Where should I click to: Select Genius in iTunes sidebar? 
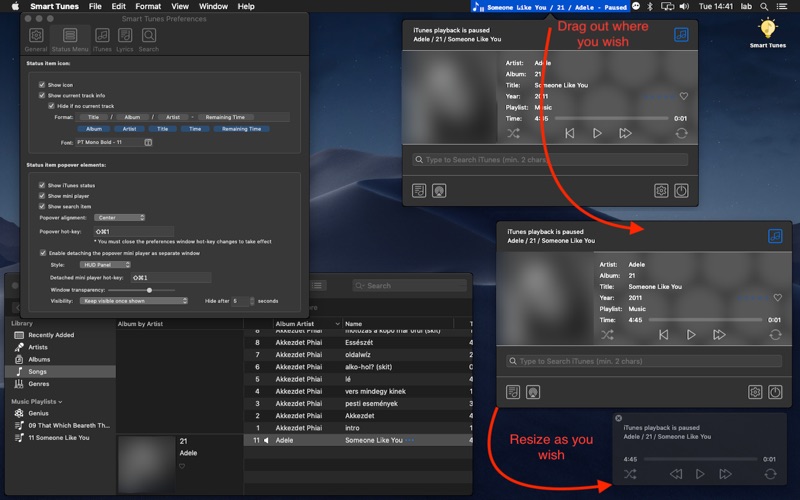tap(38, 413)
